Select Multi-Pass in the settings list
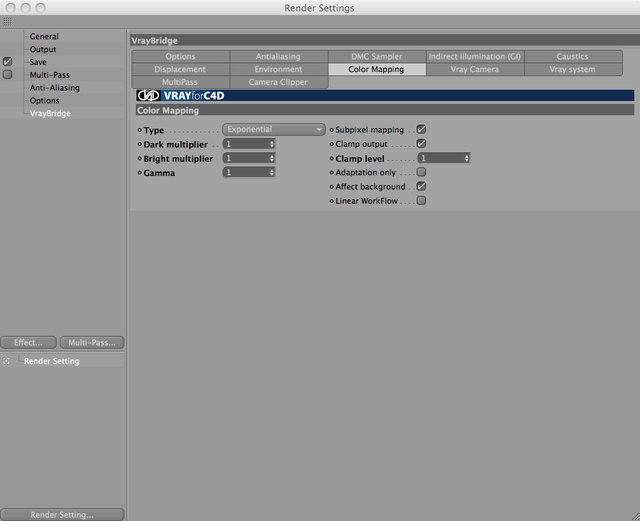The width and height of the screenshot is (640, 521). (50, 75)
